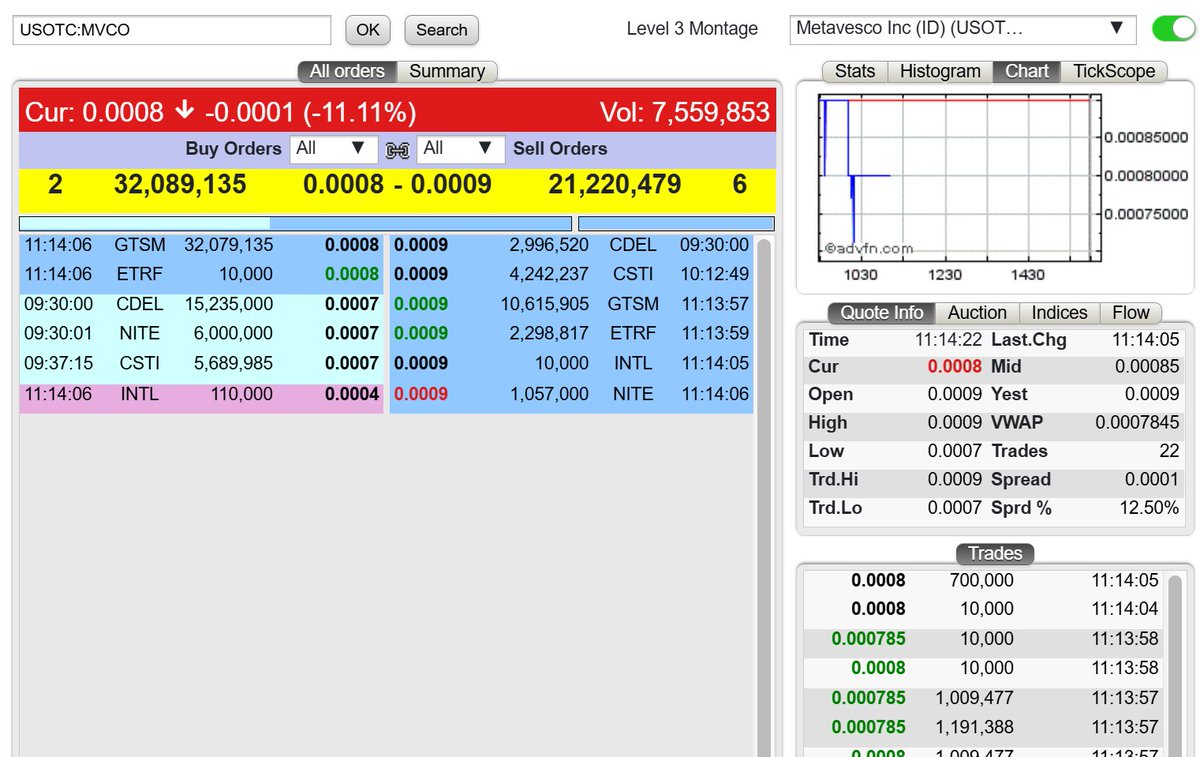Click the Vol: 7,559,853 text
The height and width of the screenshot is (757, 1200).
coord(685,112)
